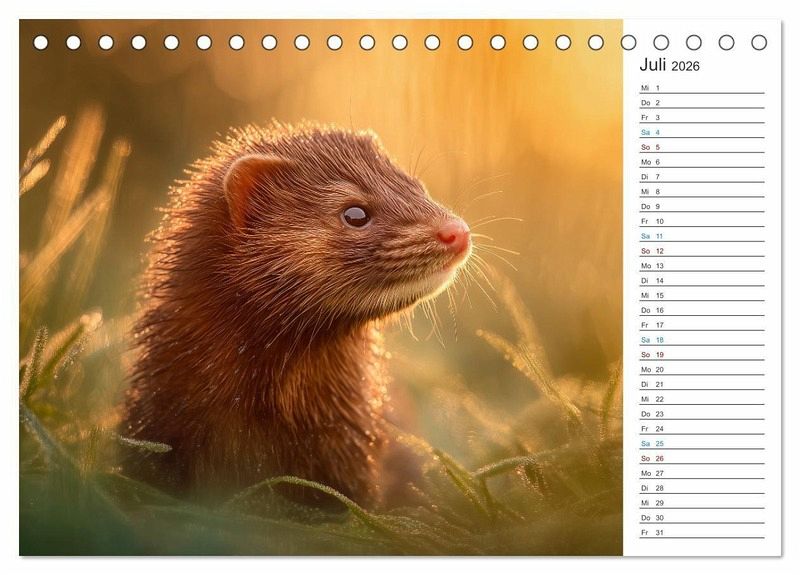Select the Mi 1 date row

(x=700, y=88)
